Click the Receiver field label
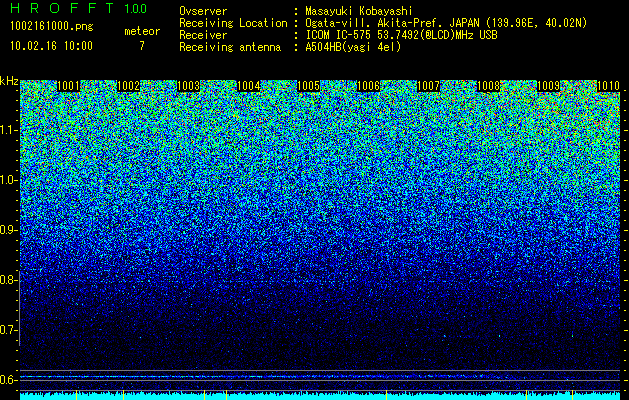 tap(203, 35)
